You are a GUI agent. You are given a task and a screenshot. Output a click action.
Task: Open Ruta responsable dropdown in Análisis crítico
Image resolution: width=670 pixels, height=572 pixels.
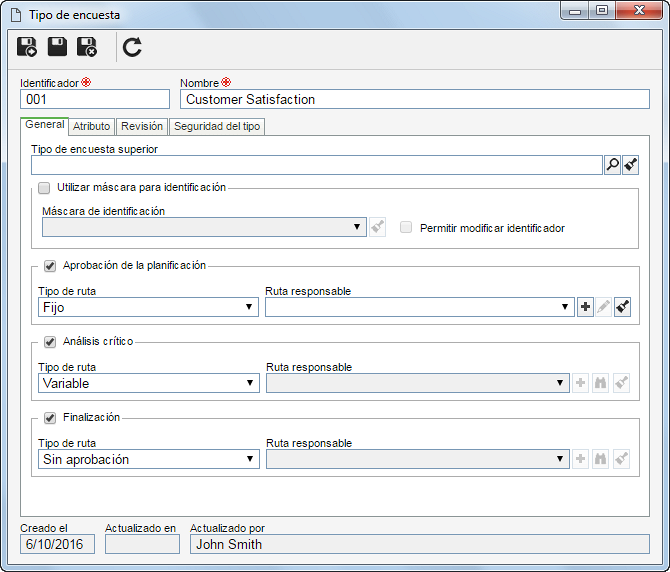[417, 383]
